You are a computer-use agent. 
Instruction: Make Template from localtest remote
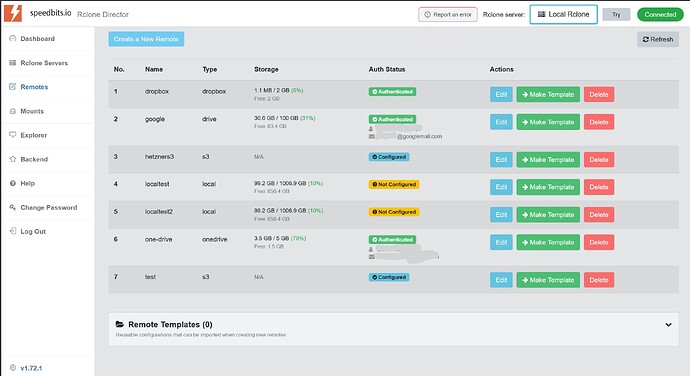point(548,187)
